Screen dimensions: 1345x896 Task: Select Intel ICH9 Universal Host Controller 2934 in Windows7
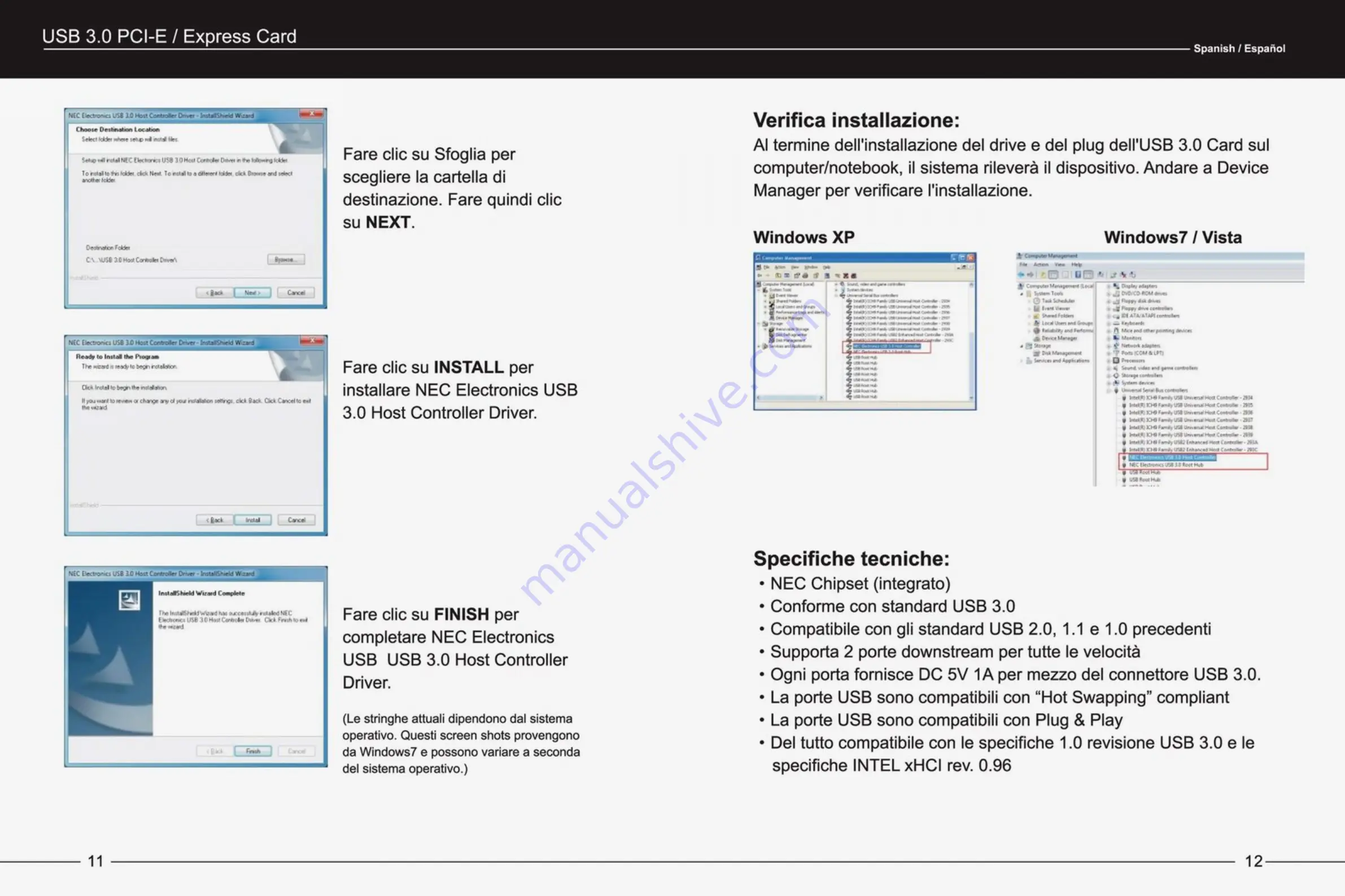1191,397
